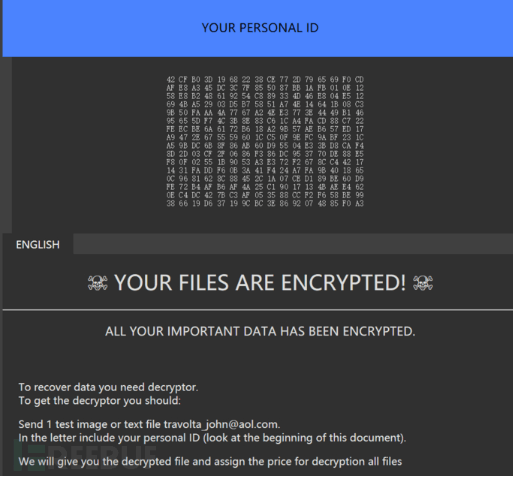Click the last ID row starting 38 66

point(265,203)
